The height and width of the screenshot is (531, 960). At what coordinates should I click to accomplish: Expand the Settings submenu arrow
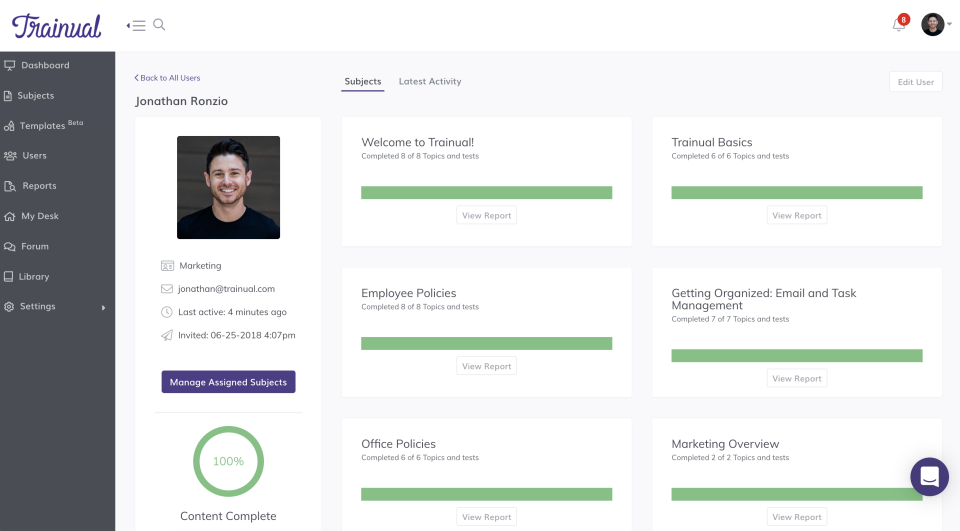[x=103, y=307]
